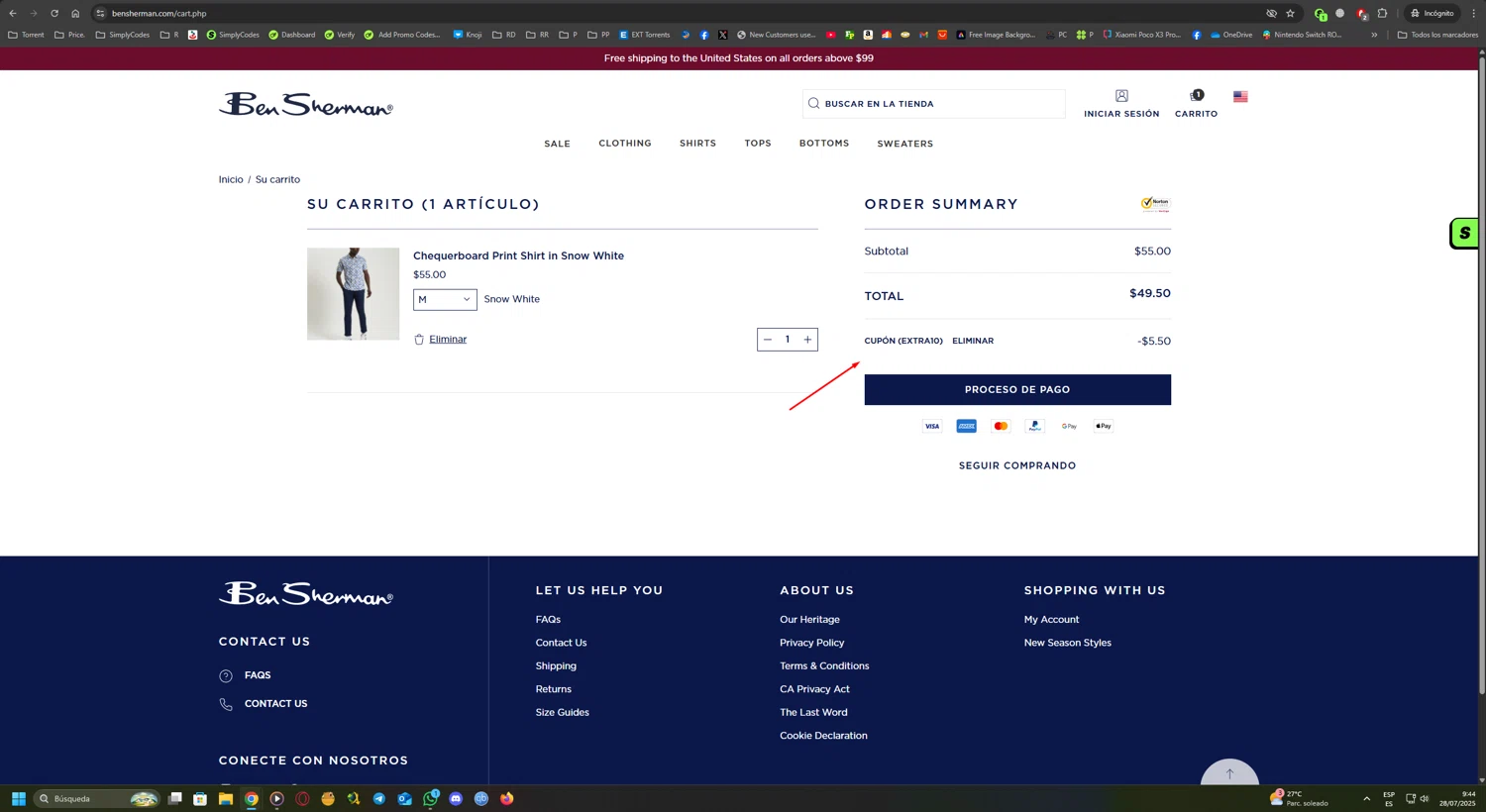The height and width of the screenshot is (812, 1486).
Task: Open the SALE menu
Action: [x=557, y=144]
